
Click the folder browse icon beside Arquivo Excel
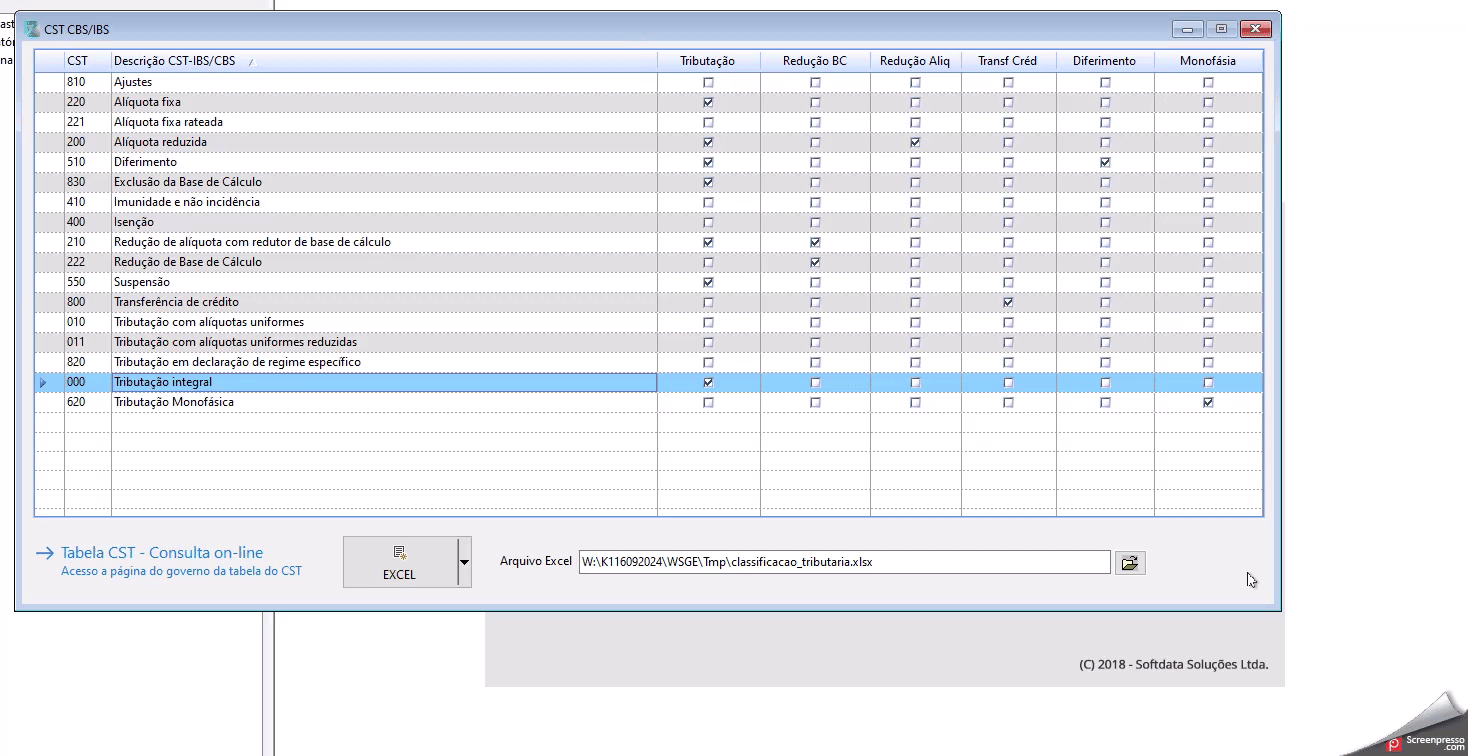1129,563
